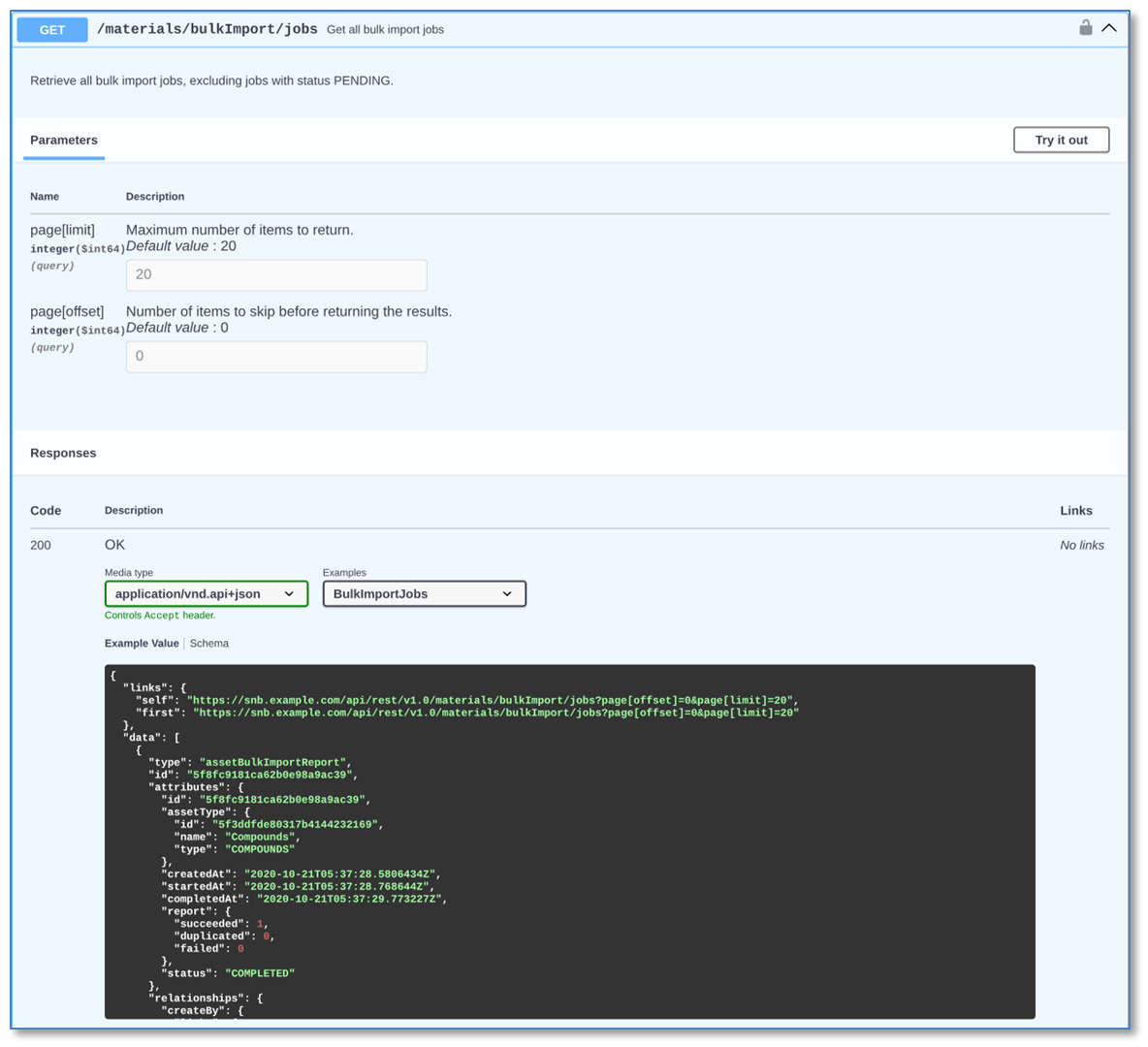Click the "assetBulkImportReport" type value
This screenshot has width=1148, height=1047.
point(273,763)
